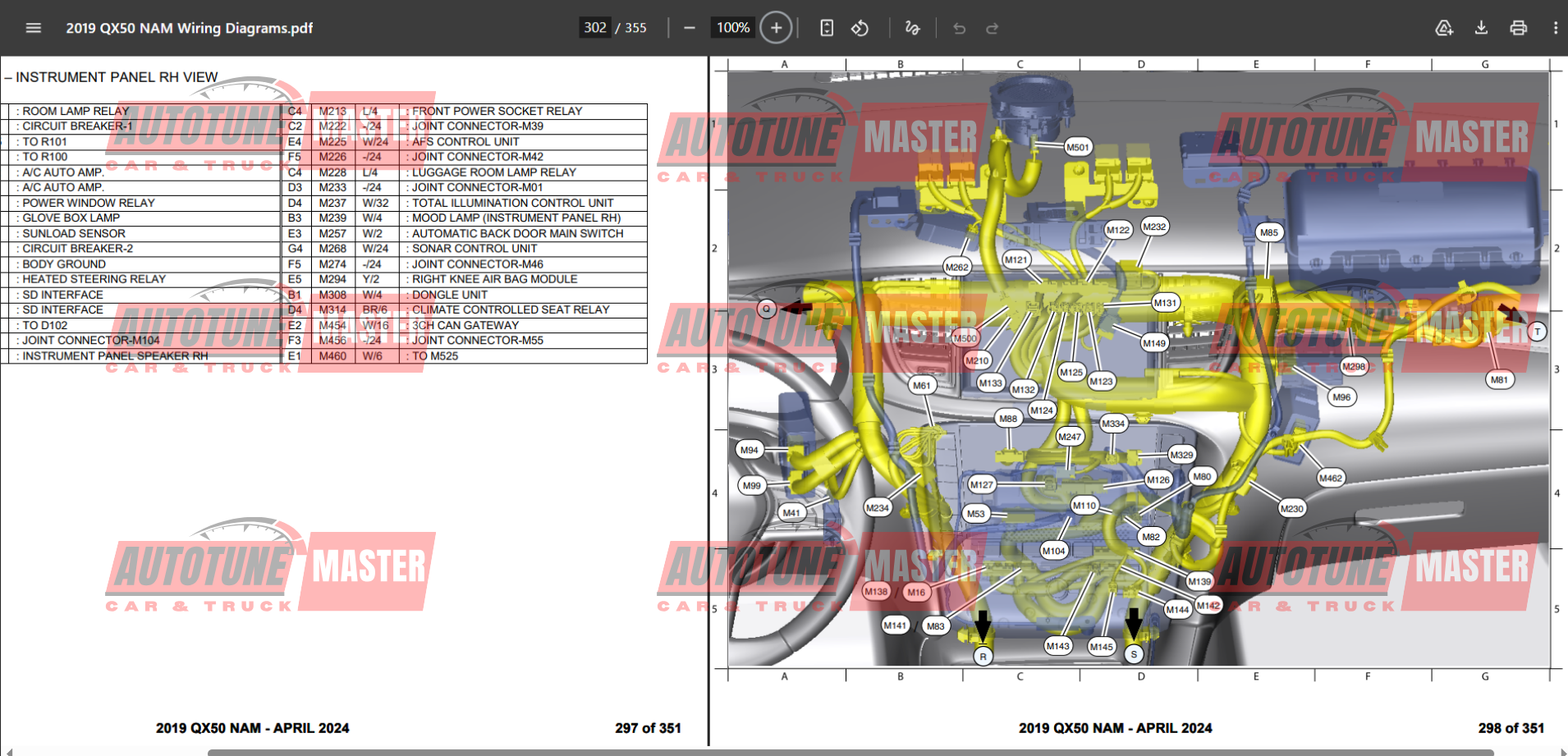Viewport: 1568px width, 756px height.
Task: Open the sidebar hamburger menu
Action: [x=34, y=28]
